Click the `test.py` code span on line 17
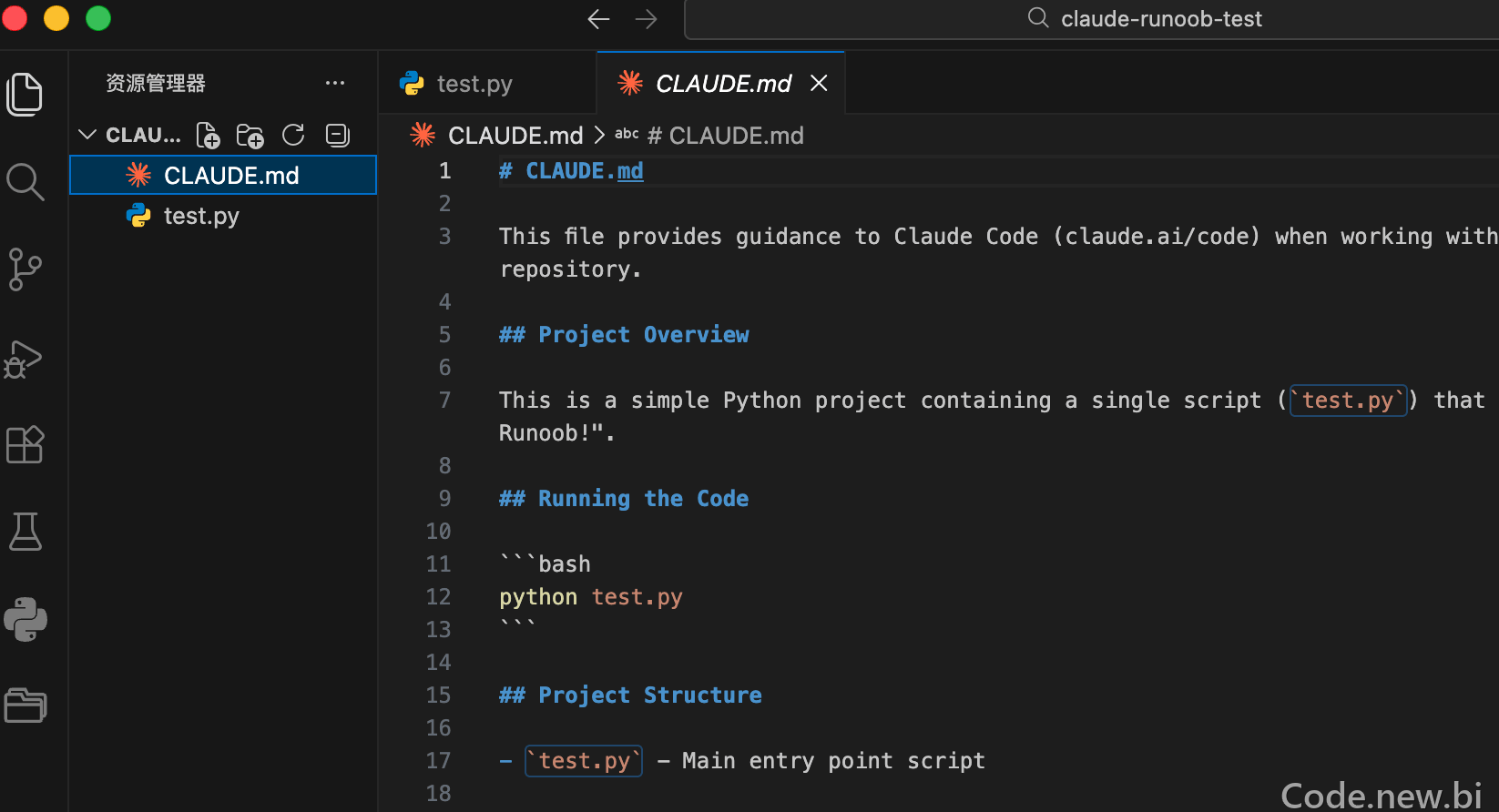1499x812 pixels. [x=584, y=761]
